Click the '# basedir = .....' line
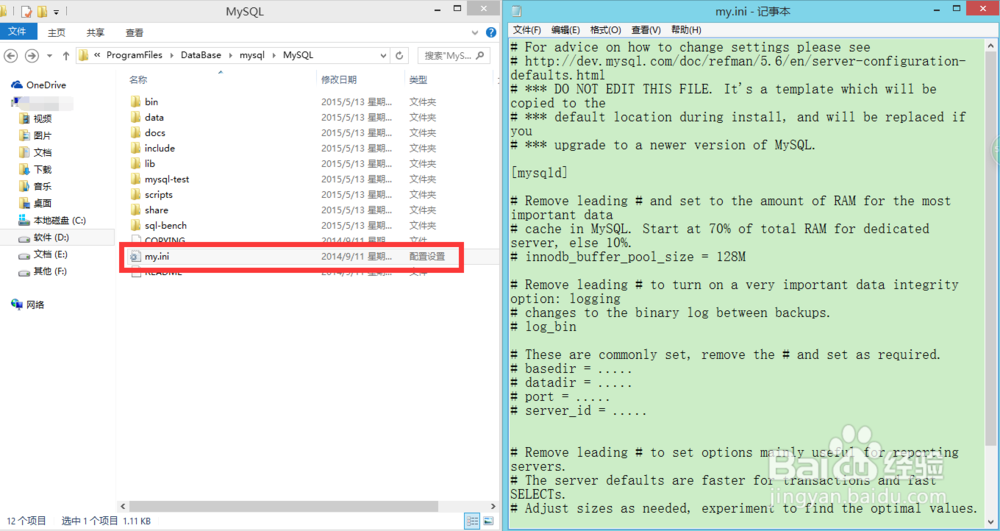This screenshot has height=531, width=1000. click(x=571, y=369)
